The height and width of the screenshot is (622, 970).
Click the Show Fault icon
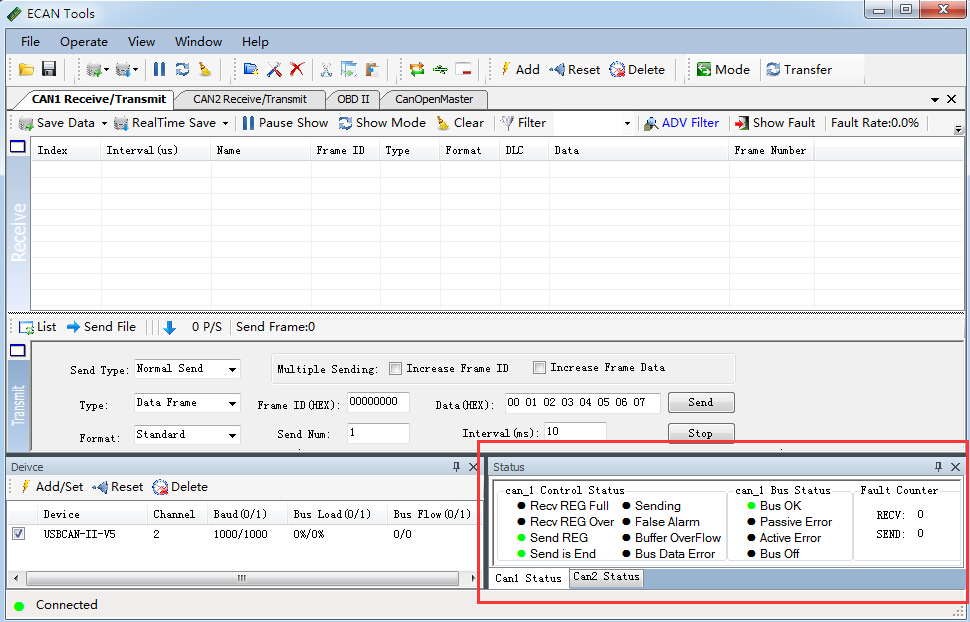click(x=741, y=123)
